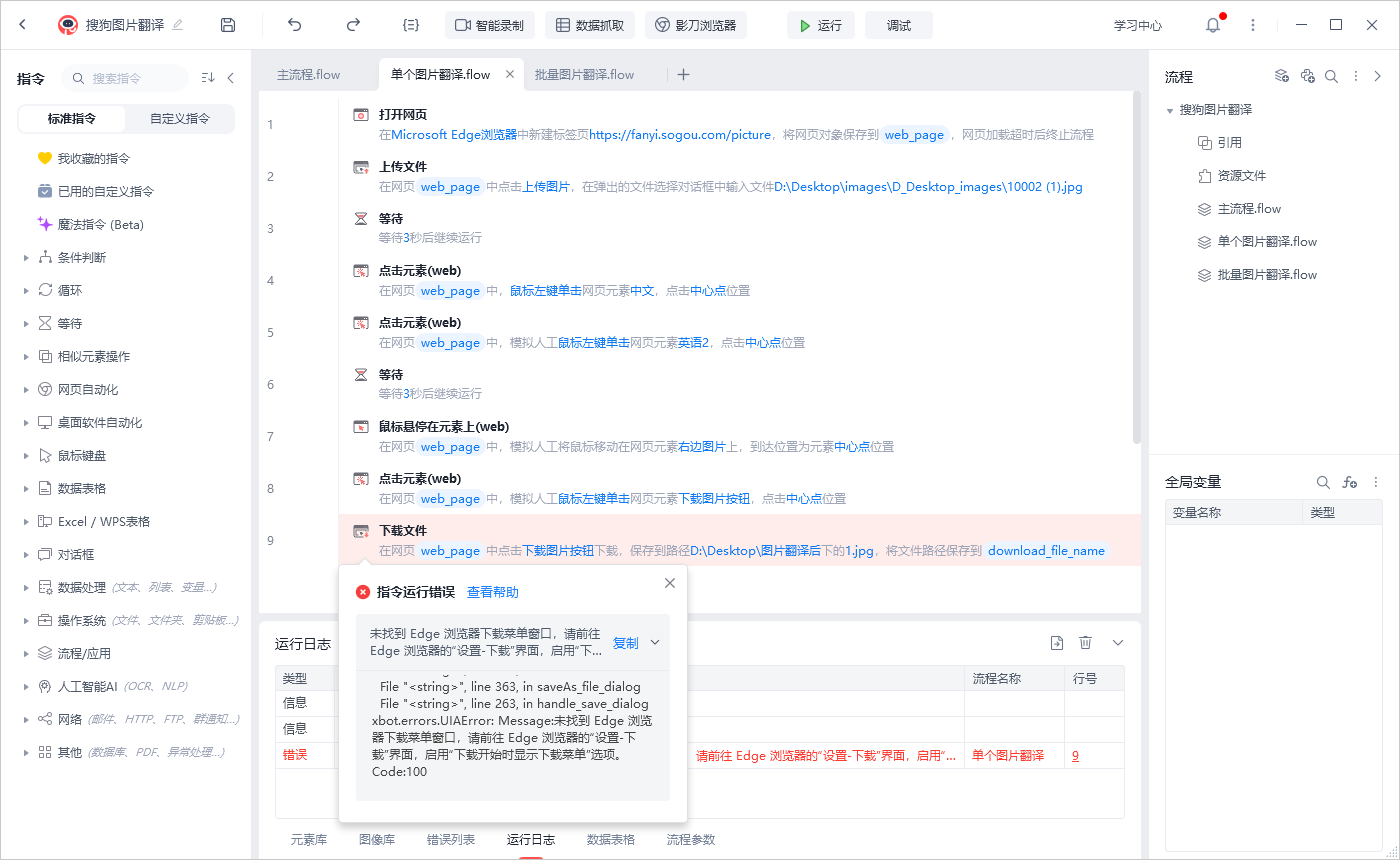Image resolution: width=1400 pixels, height=860 pixels.
Task: Jump to error line number 9
Action: (1076, 755)
